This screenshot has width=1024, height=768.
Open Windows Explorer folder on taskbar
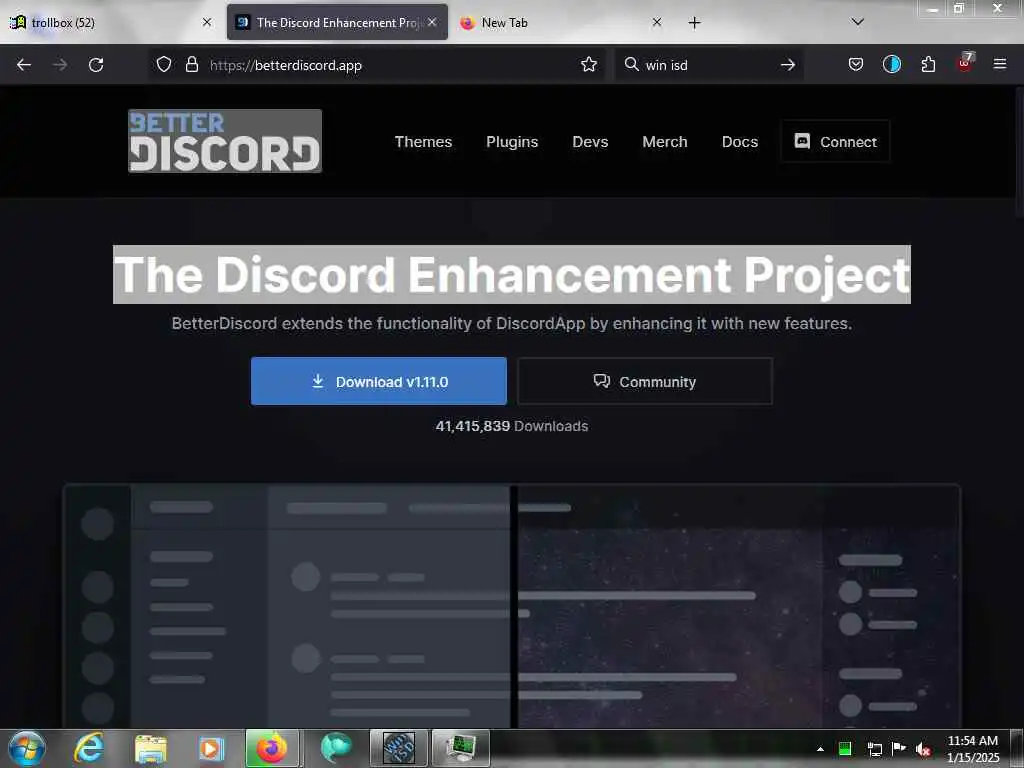(151, 748)
